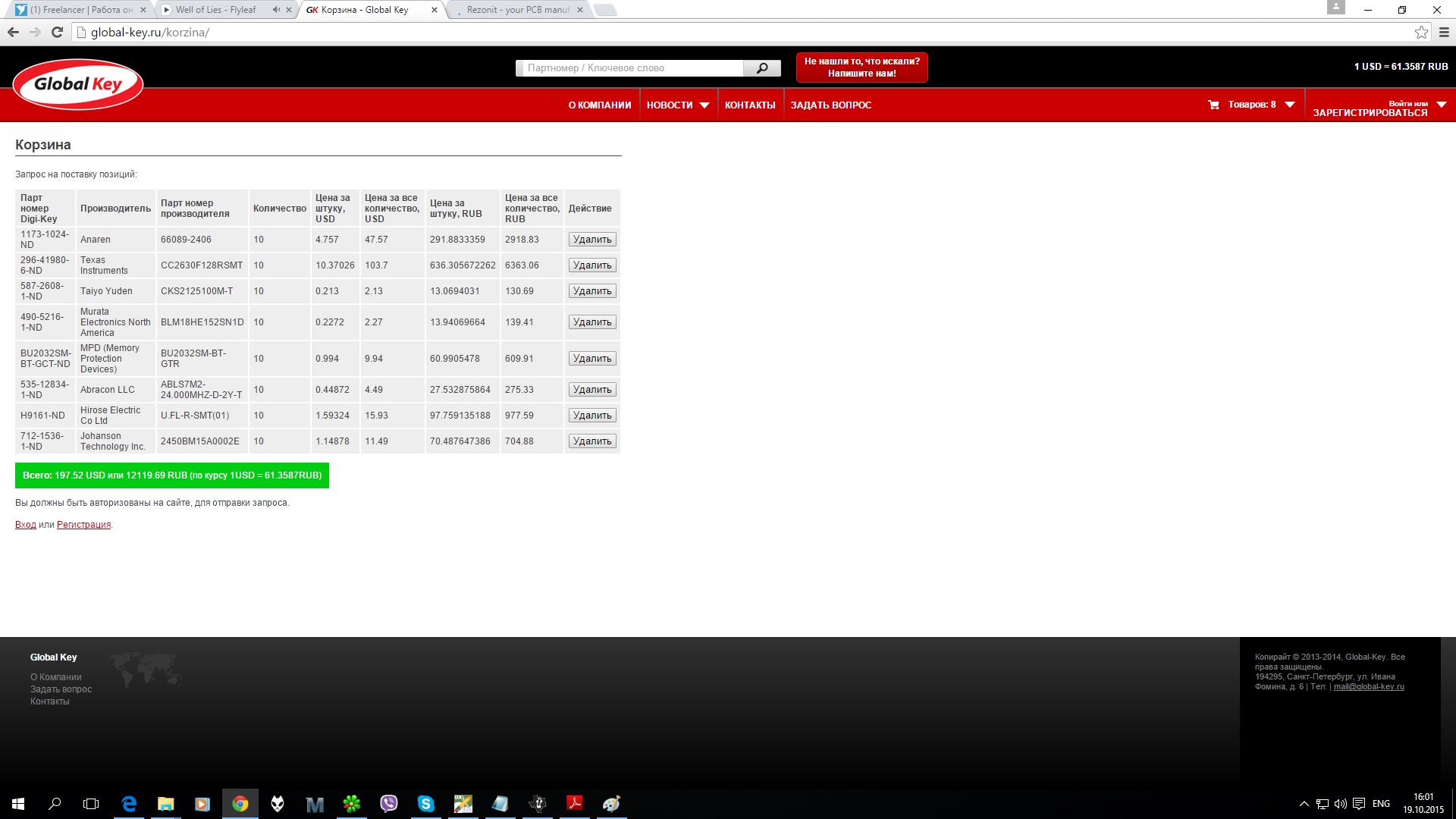This screenshot has height=819, width=1456.
Task: Open the Texas Instruments taskbar app
Action: tap(538, 804)
